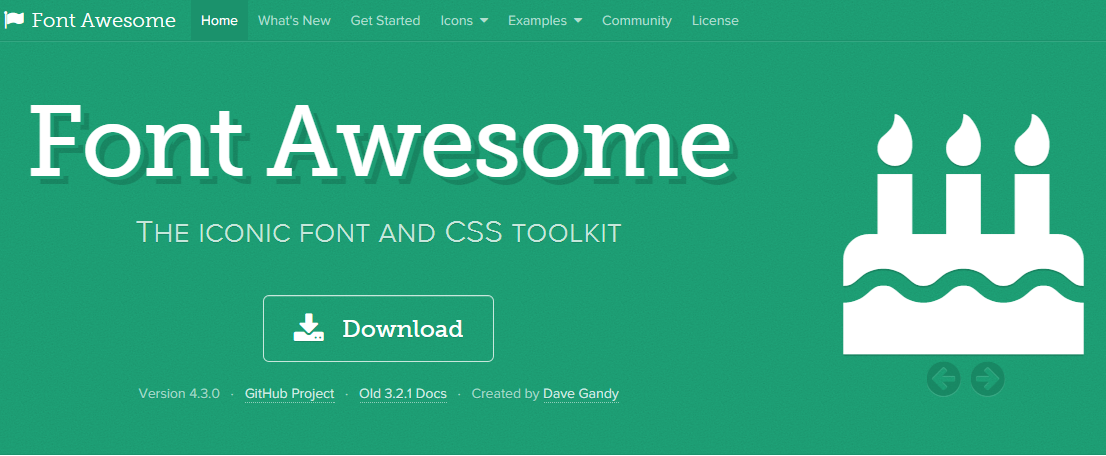Click the flag logo icon in navbar
Viewport: 1106px width, 456px height.
(14, 20)
